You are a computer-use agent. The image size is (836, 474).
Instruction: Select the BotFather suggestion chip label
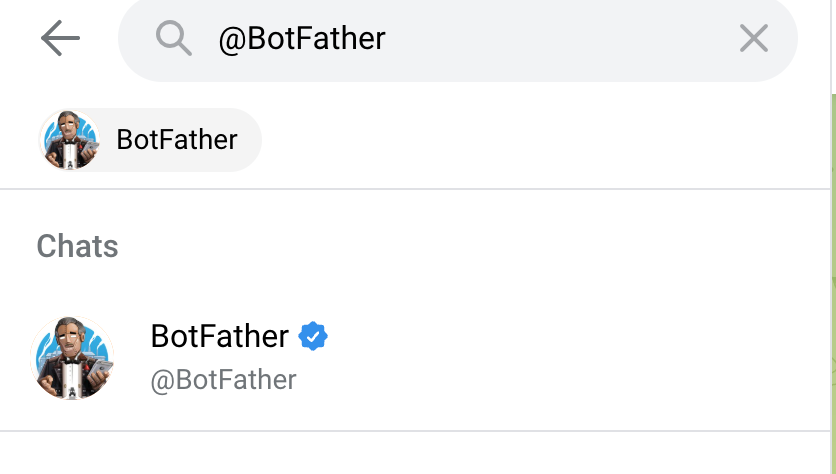(177, 140)
